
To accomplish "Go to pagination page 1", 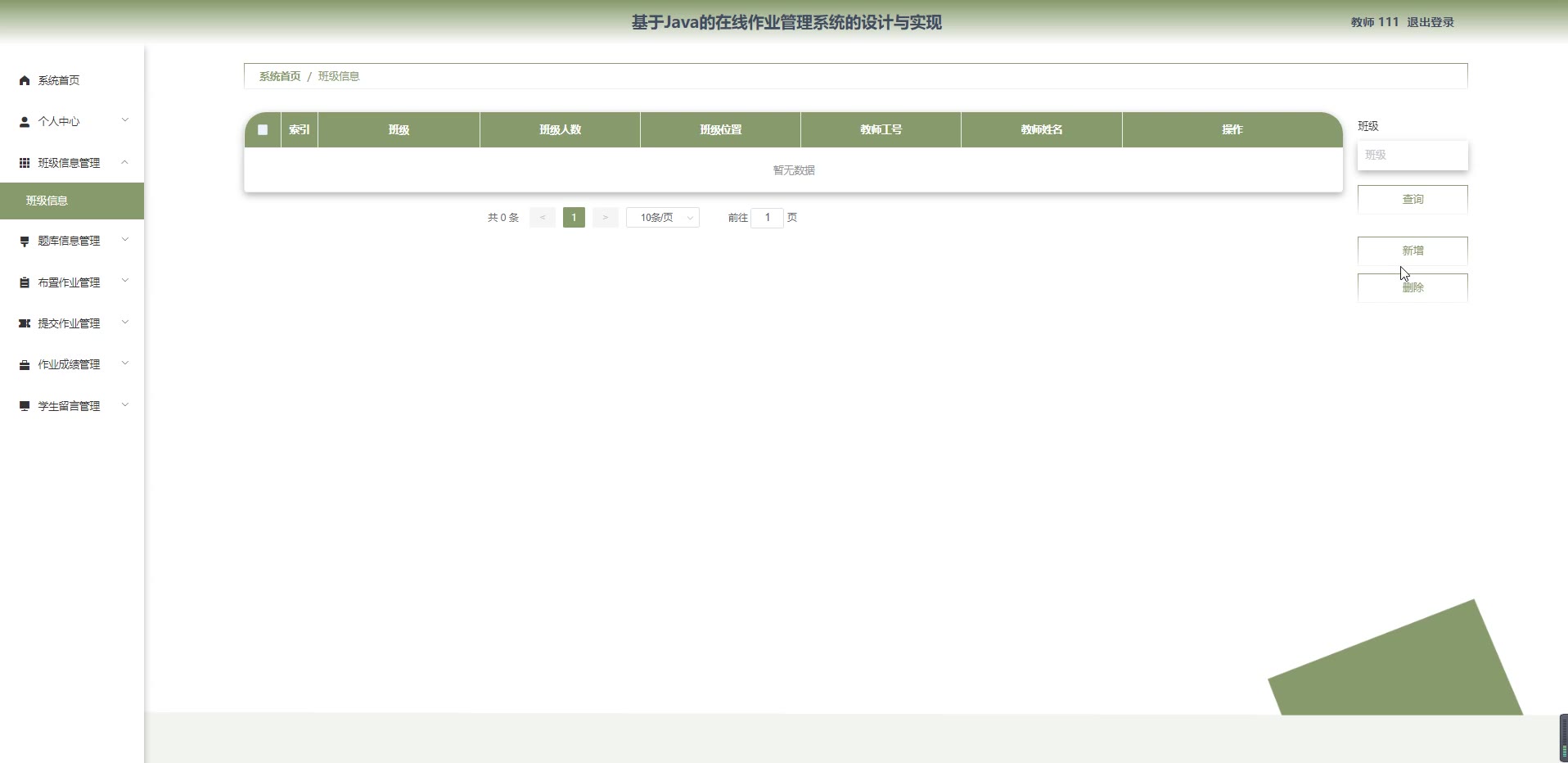I will click(574, 218).
